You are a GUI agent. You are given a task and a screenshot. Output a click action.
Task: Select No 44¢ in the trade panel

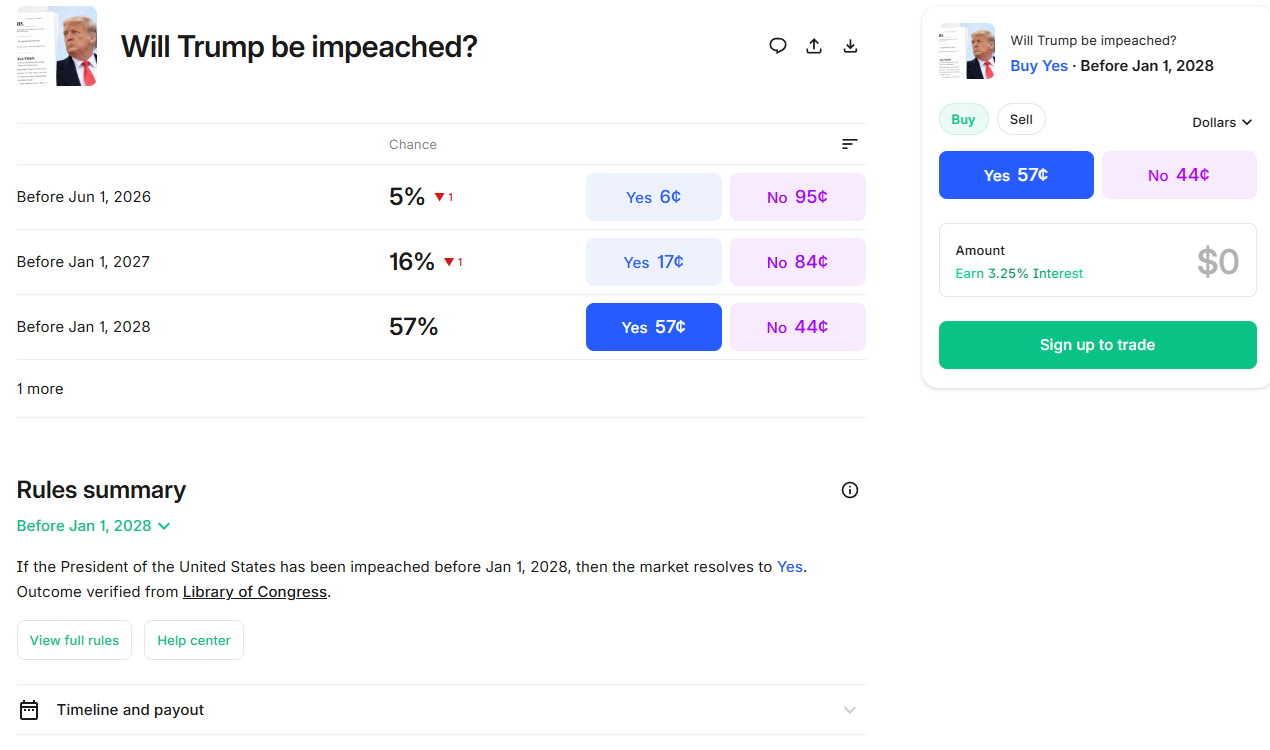[1179, 175]
